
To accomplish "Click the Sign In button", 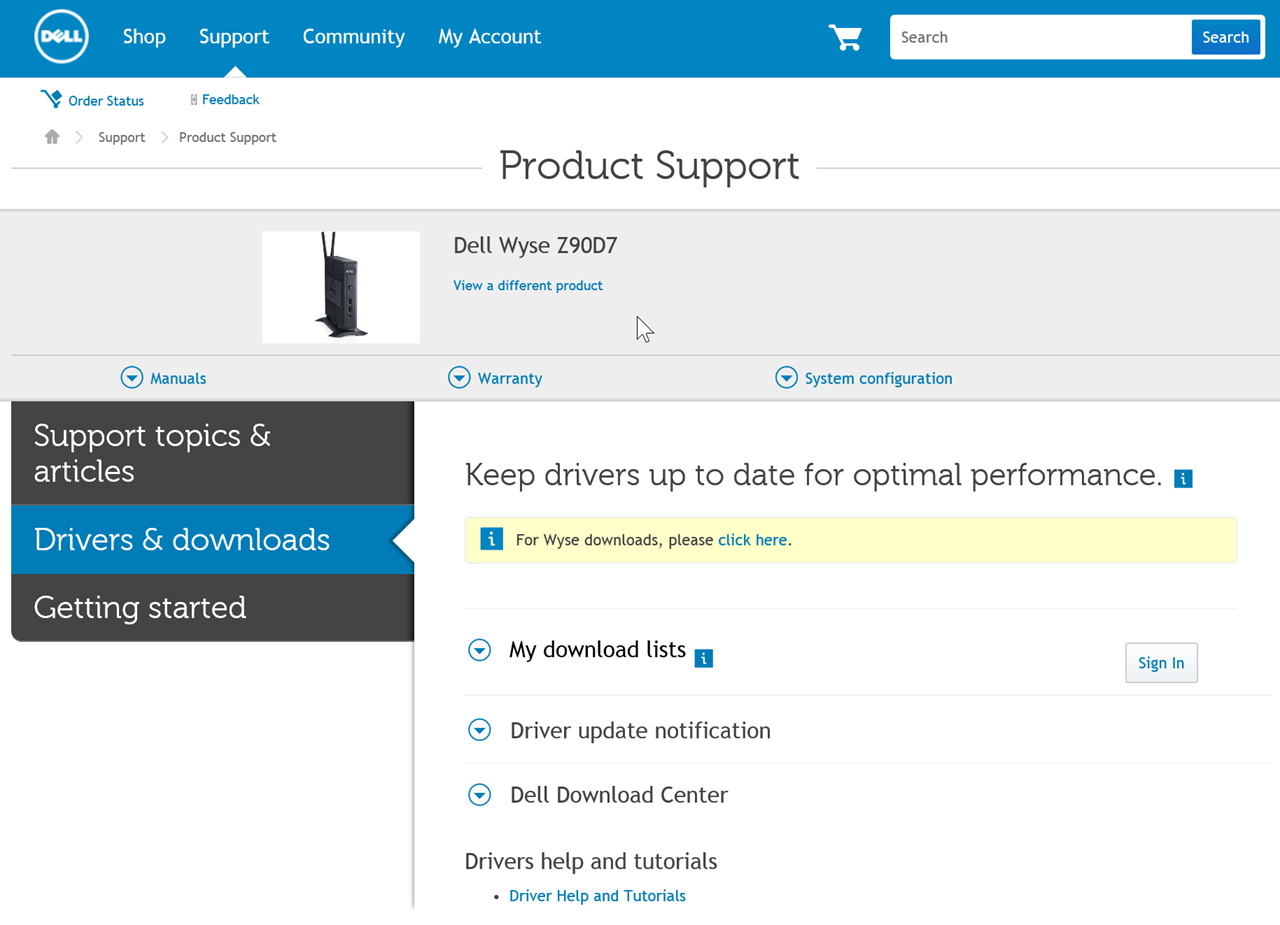I will coord(1161,663).
